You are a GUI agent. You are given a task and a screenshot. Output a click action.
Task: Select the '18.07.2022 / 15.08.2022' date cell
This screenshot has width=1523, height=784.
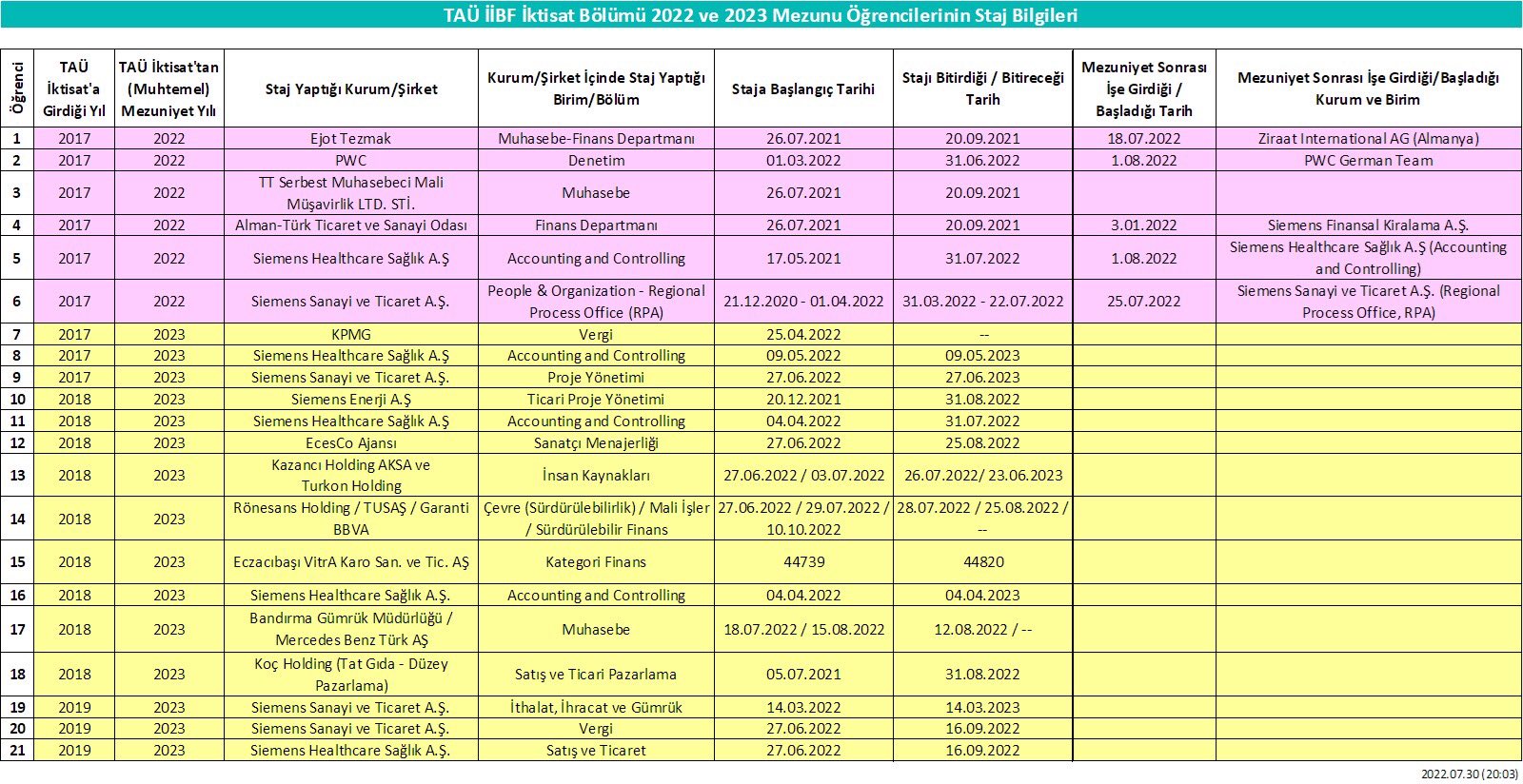(803, 629)
